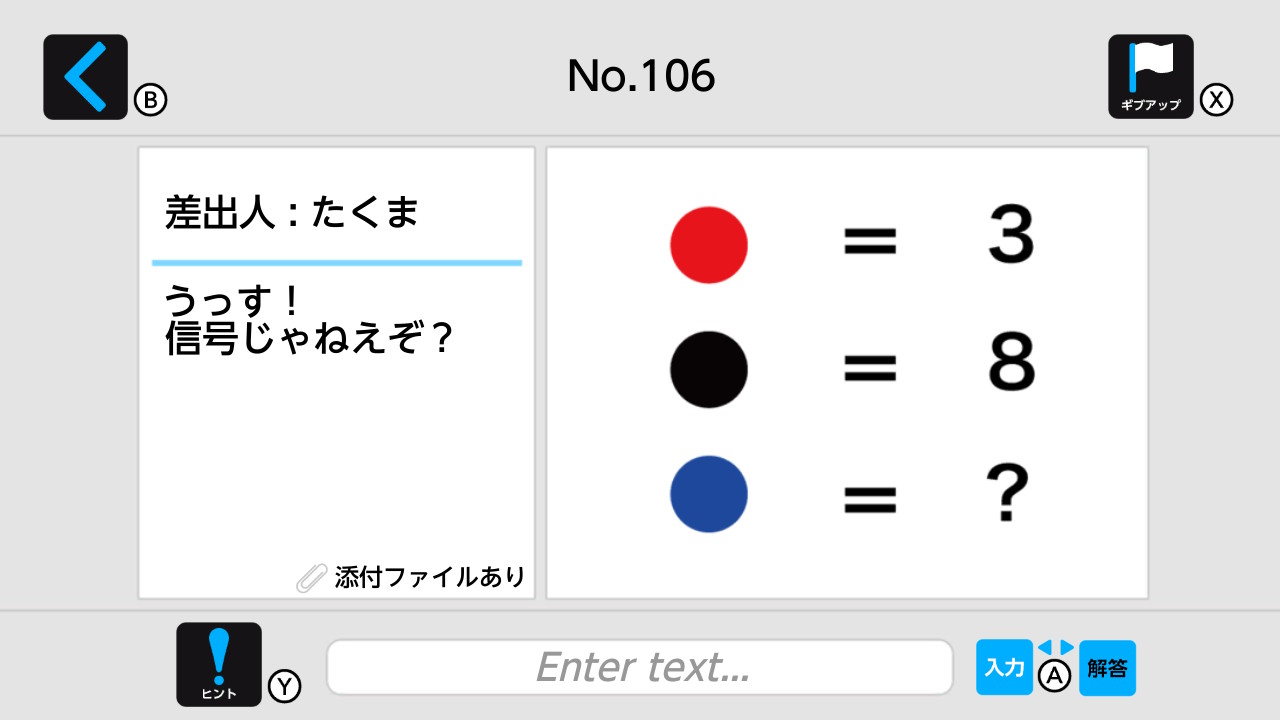The width and height of the screenshot is (1280, 720).
Task: Click the paperclip attachment icon
Action: pyautogui.click(x=313, y=577)
